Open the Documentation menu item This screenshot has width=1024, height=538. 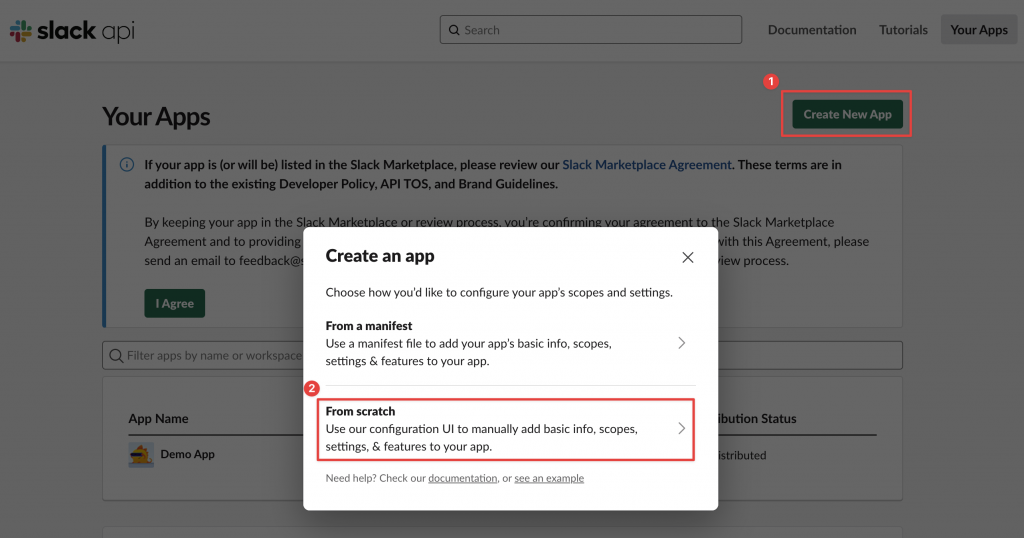(812, 30)
